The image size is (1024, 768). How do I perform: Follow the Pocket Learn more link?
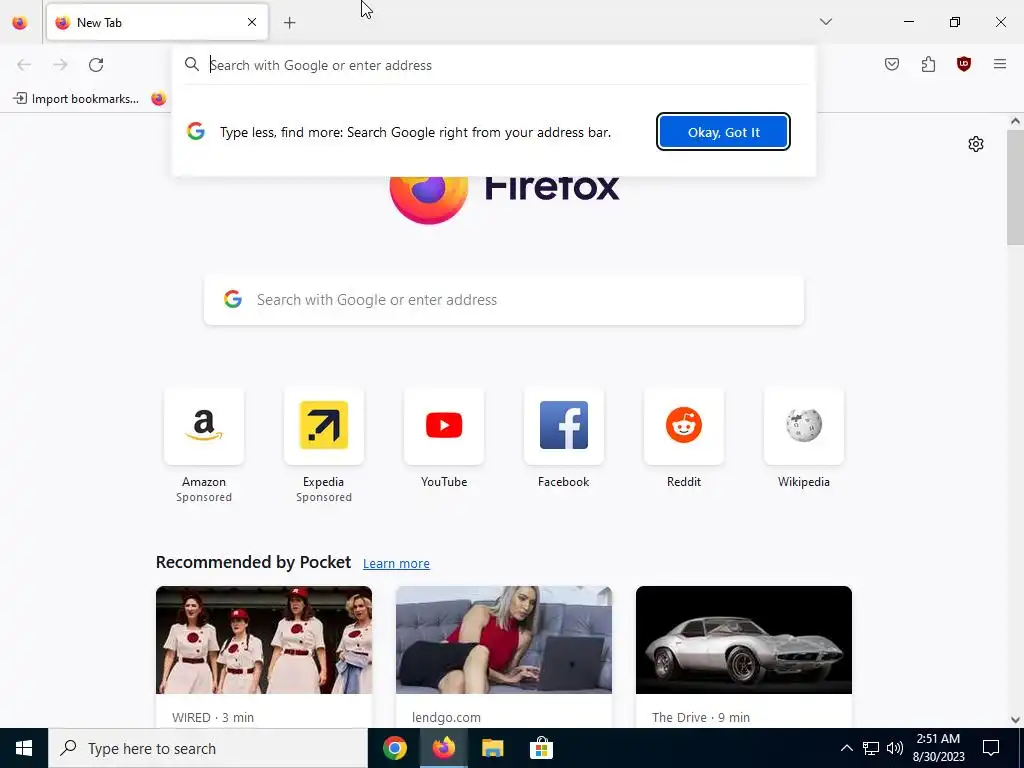[396, 564]
